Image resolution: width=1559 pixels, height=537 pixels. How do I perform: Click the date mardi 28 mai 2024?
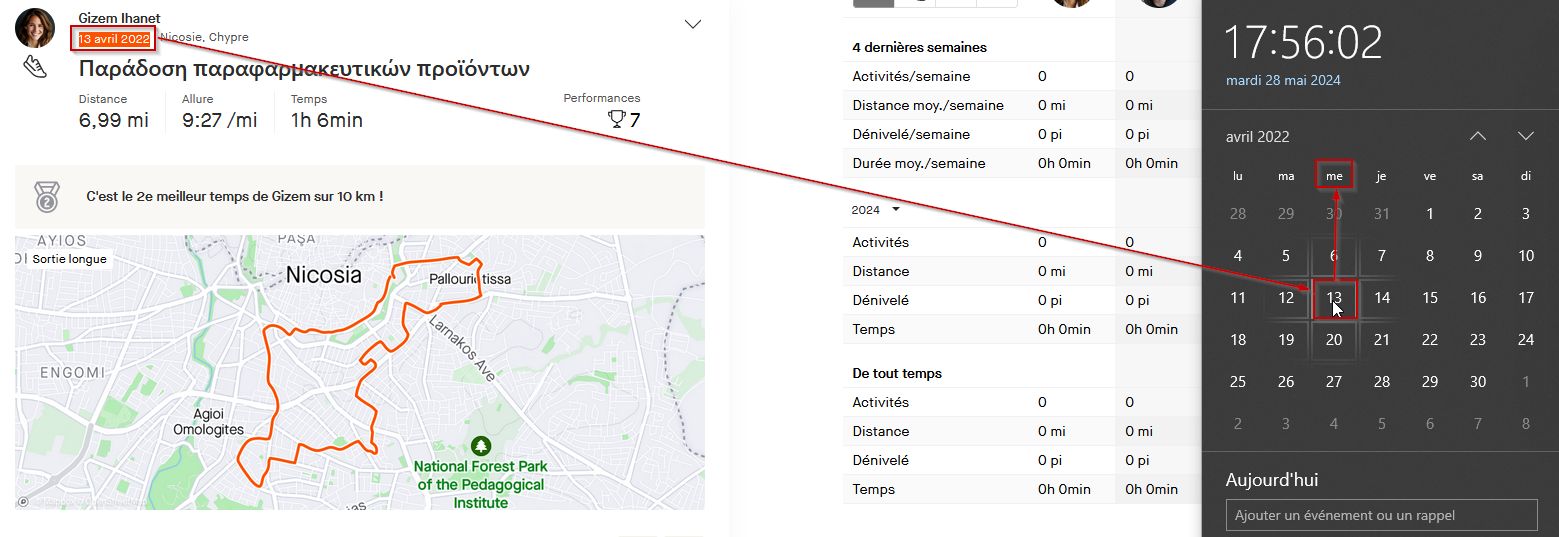point(1283,80)
